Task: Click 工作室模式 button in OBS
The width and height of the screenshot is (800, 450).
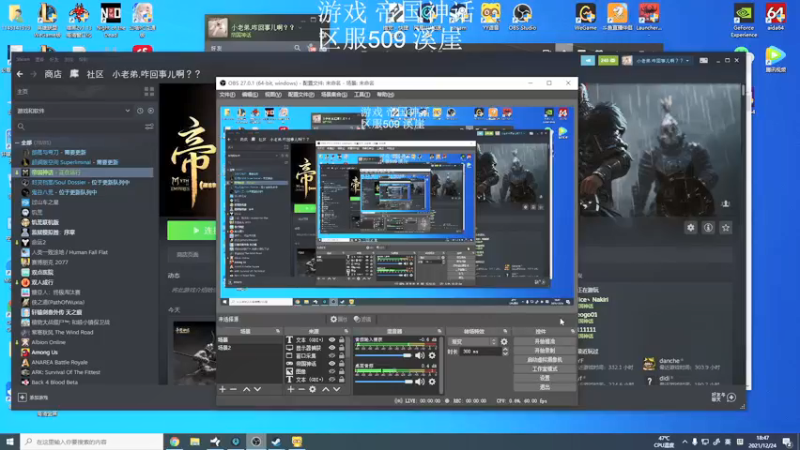Action: tap(544, 369)
